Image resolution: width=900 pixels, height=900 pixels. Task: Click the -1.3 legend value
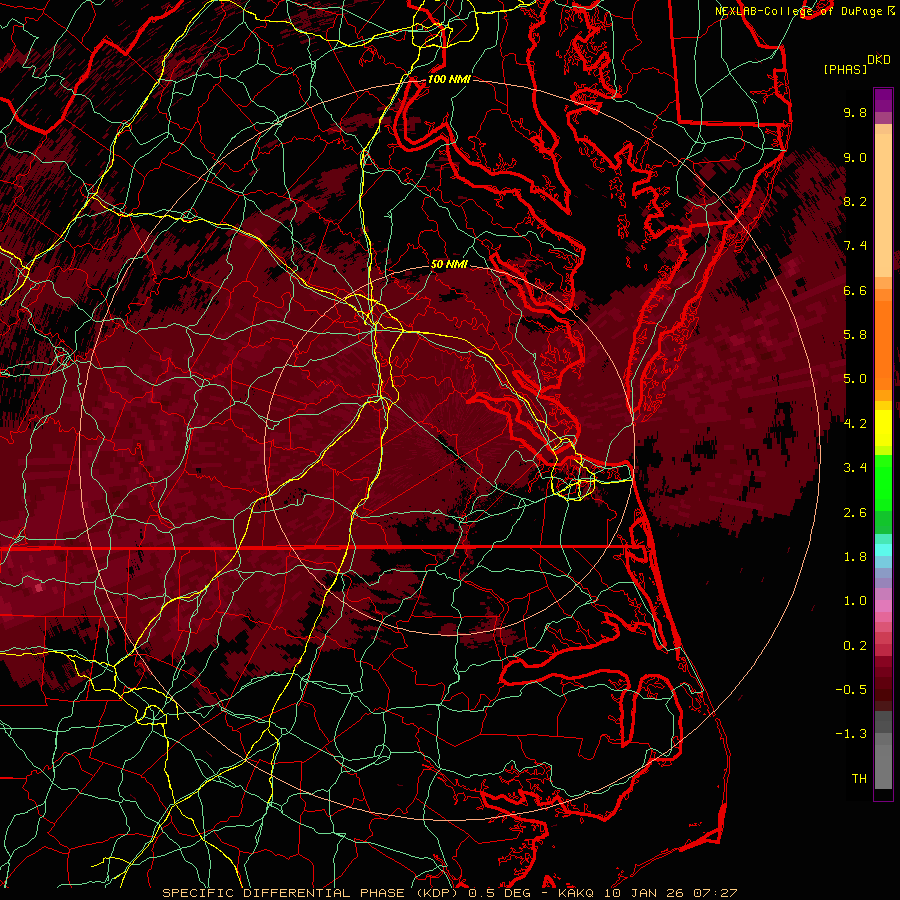pos(851,734)
